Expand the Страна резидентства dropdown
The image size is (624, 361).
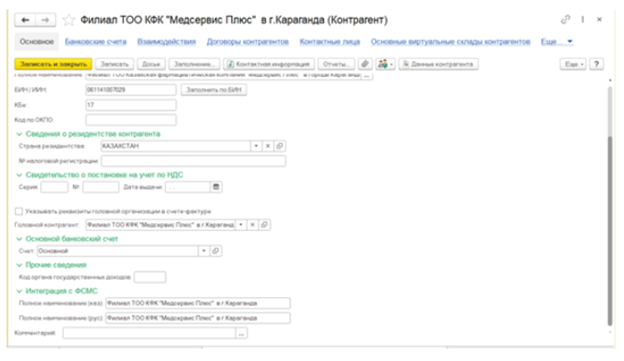tap(256, 146)
